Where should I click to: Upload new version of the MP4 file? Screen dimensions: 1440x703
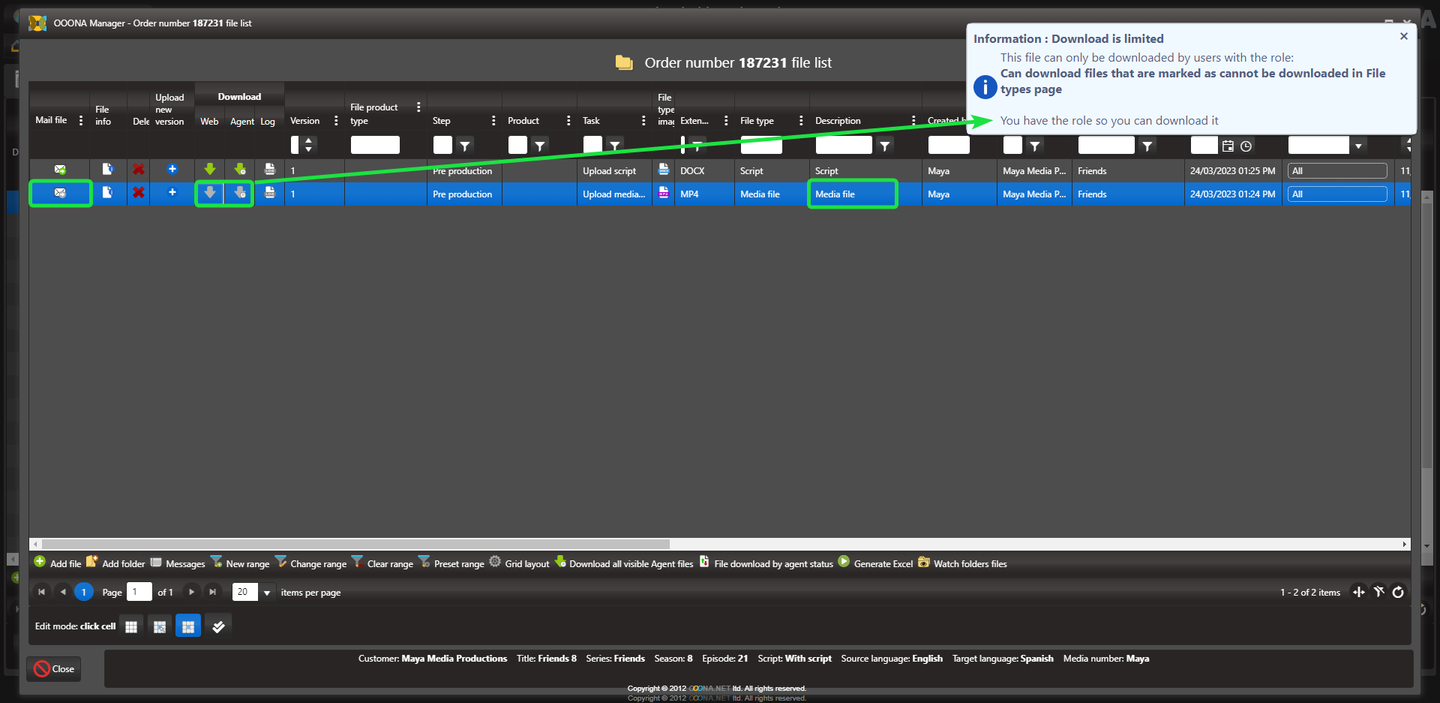[172, 193]
